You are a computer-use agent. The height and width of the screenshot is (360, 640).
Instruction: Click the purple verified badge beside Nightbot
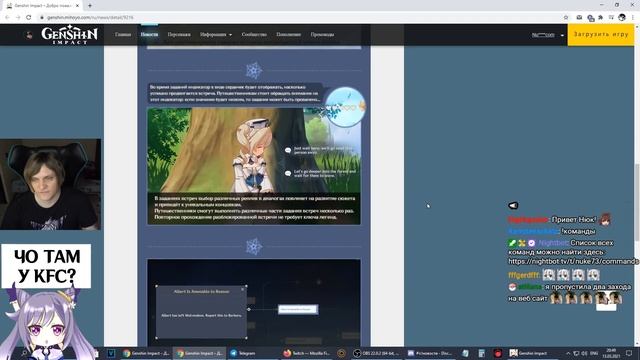(531, 243)
